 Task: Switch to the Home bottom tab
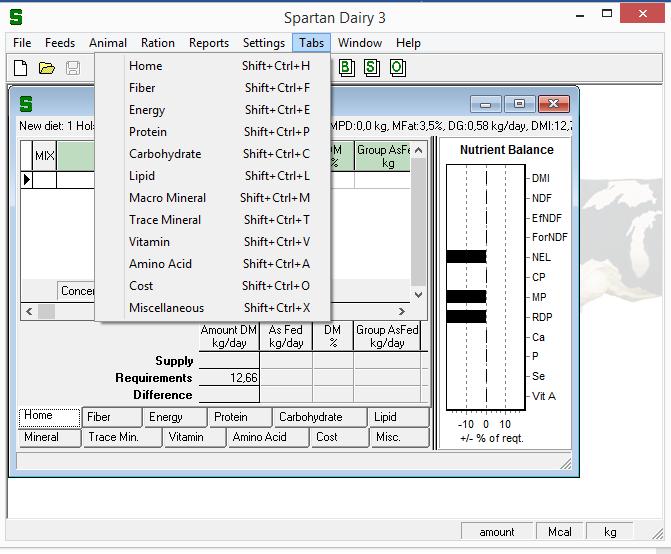click(49, 417)
